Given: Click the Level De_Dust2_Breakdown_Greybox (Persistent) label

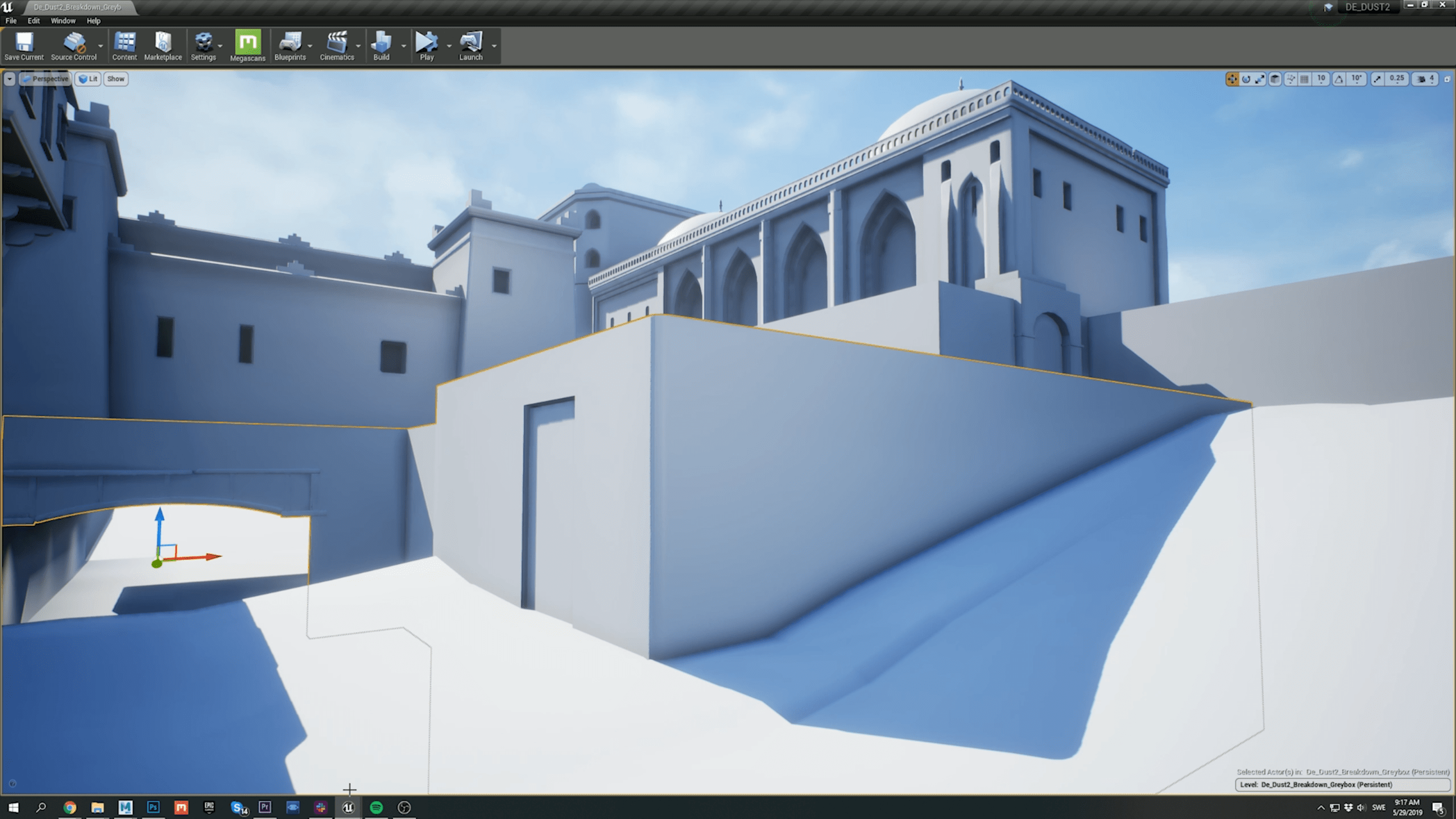Looking at the screenshot, I should 1342,784.
